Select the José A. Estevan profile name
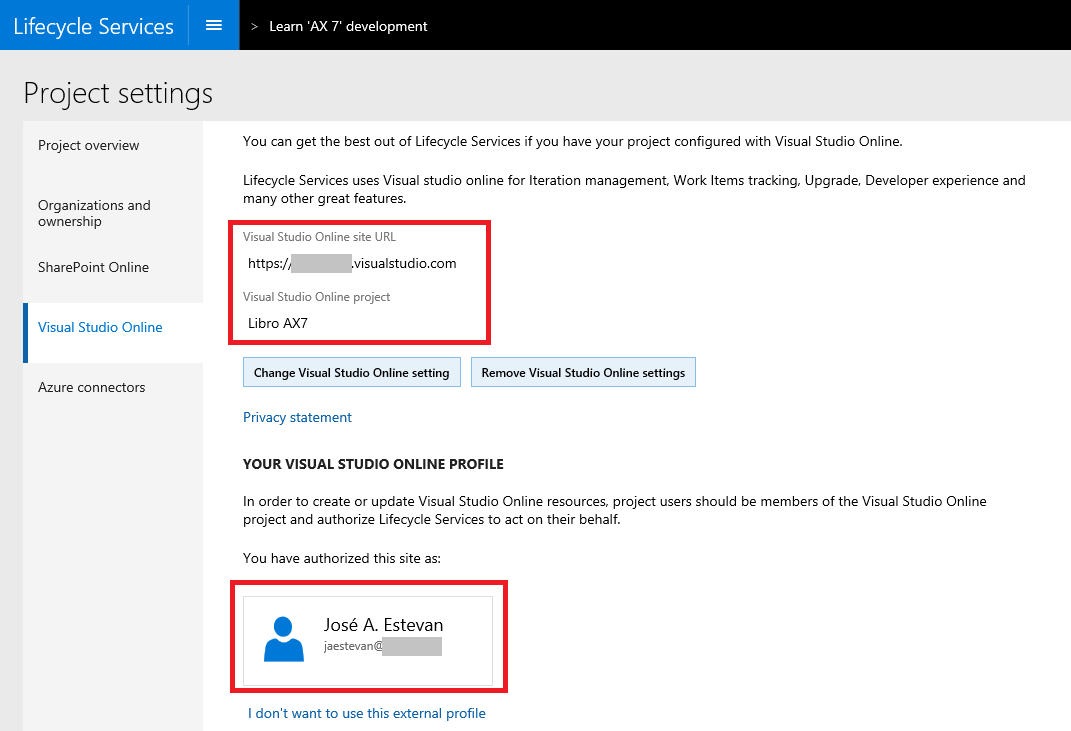This screenshot has width=1071, height=731. pyautogui.click(x=383, y=625)
